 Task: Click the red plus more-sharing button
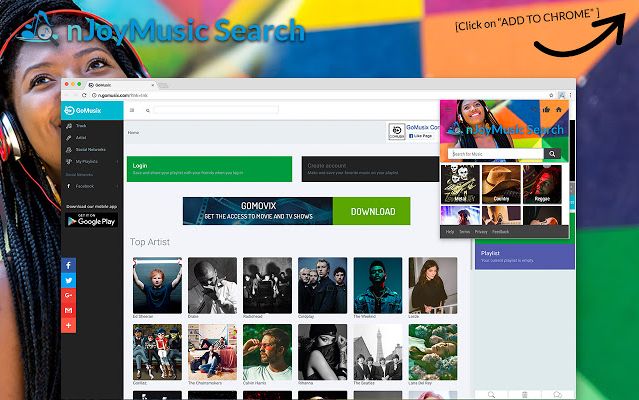tap(68, 325)
